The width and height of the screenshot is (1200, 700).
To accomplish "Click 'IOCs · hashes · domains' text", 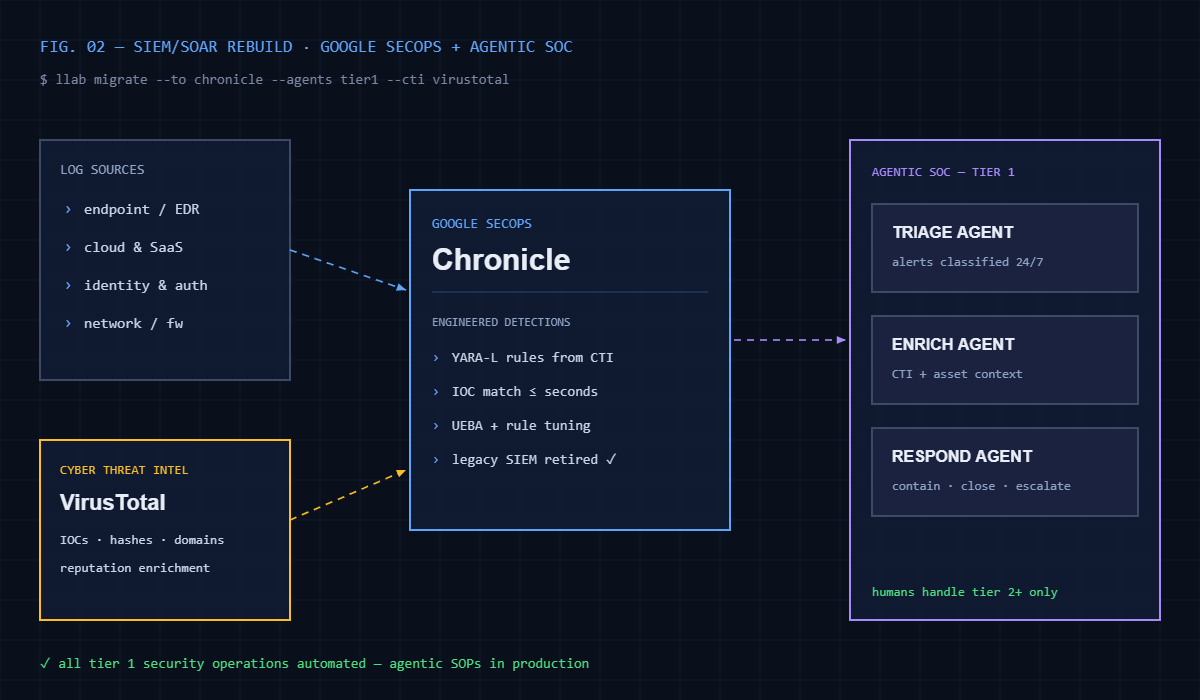I will pos(142,540).
